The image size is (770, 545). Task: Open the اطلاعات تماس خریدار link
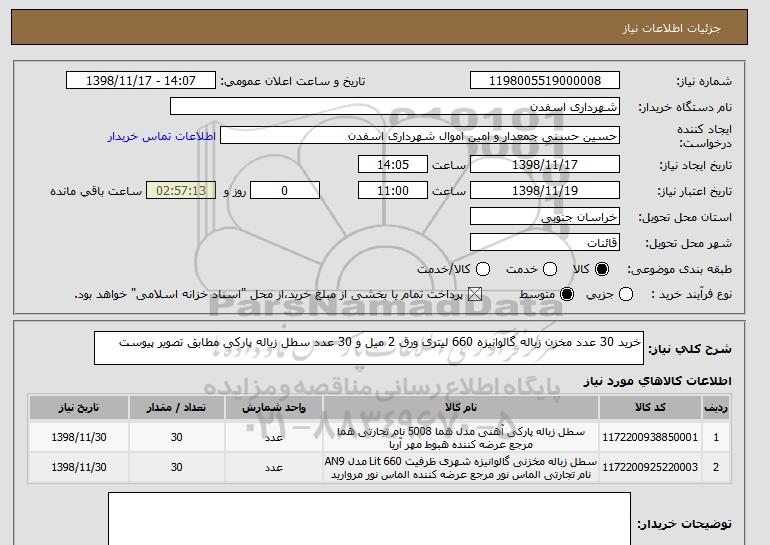click(x=162, y=136)
